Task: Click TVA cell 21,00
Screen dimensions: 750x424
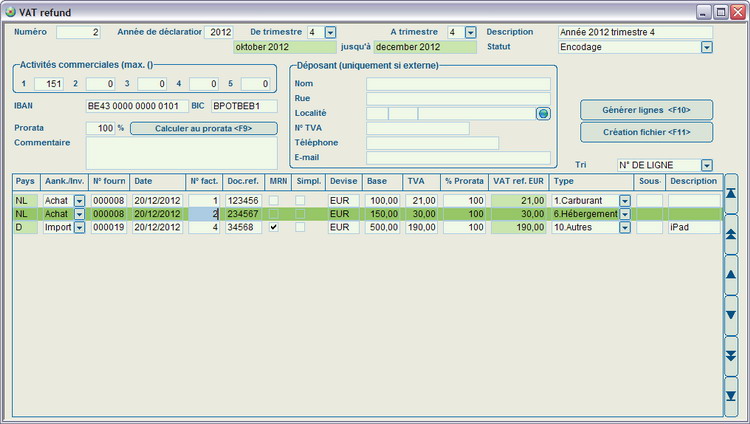Action: (422, 201)
